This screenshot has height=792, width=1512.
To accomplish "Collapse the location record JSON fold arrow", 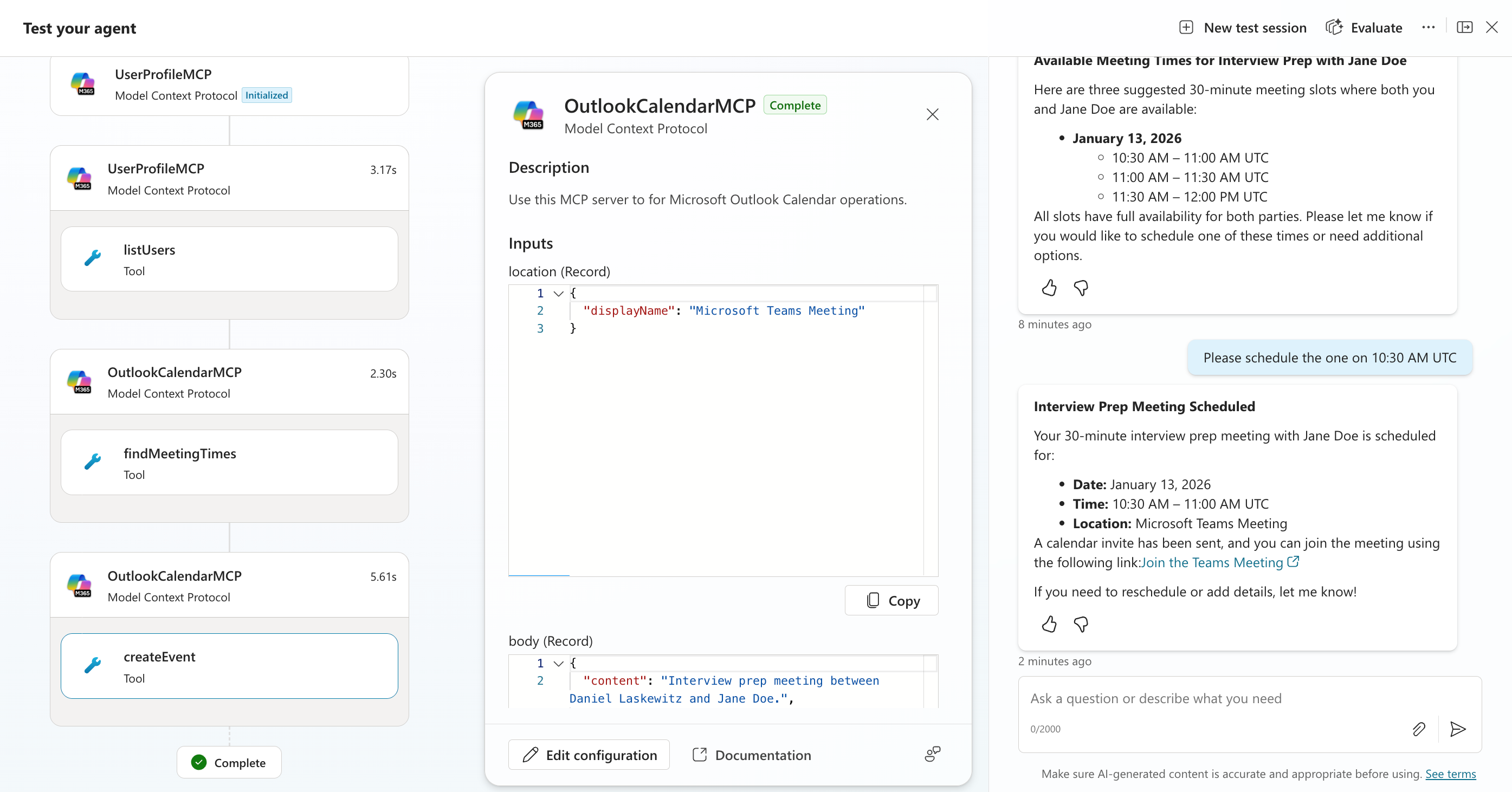I will 558,293.
